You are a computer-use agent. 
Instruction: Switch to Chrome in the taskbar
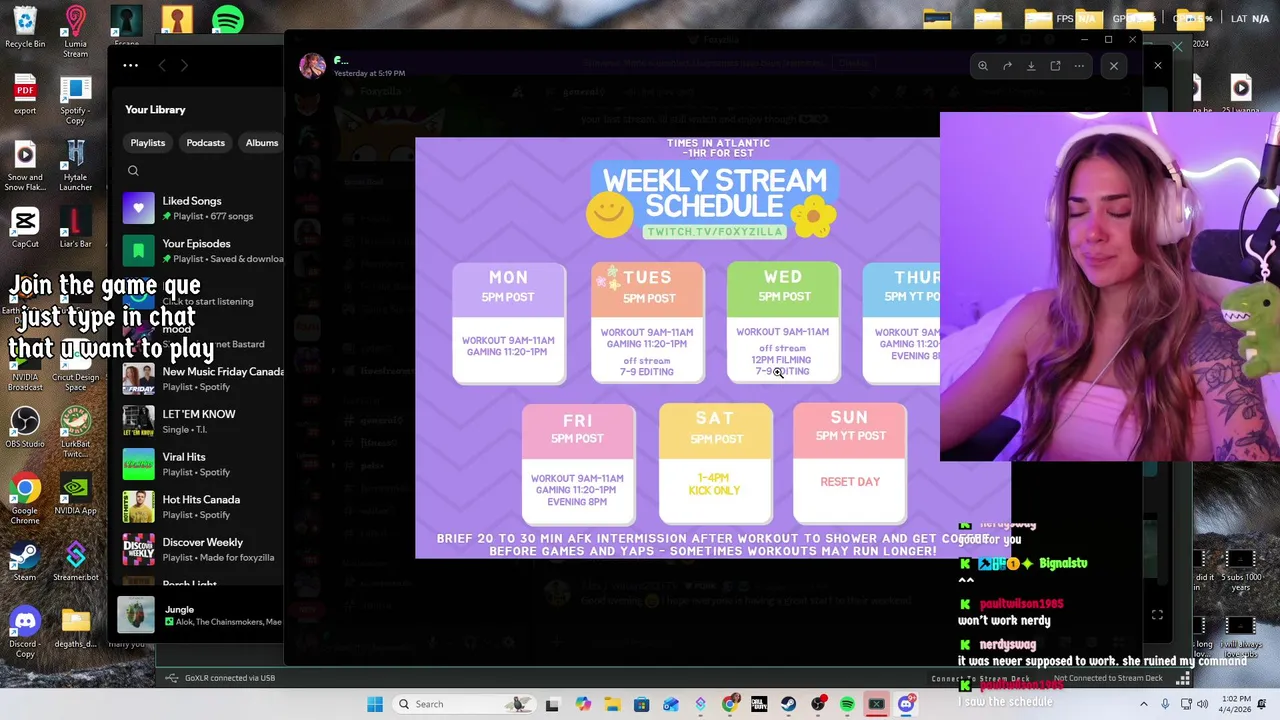click(x=730, y=704)
